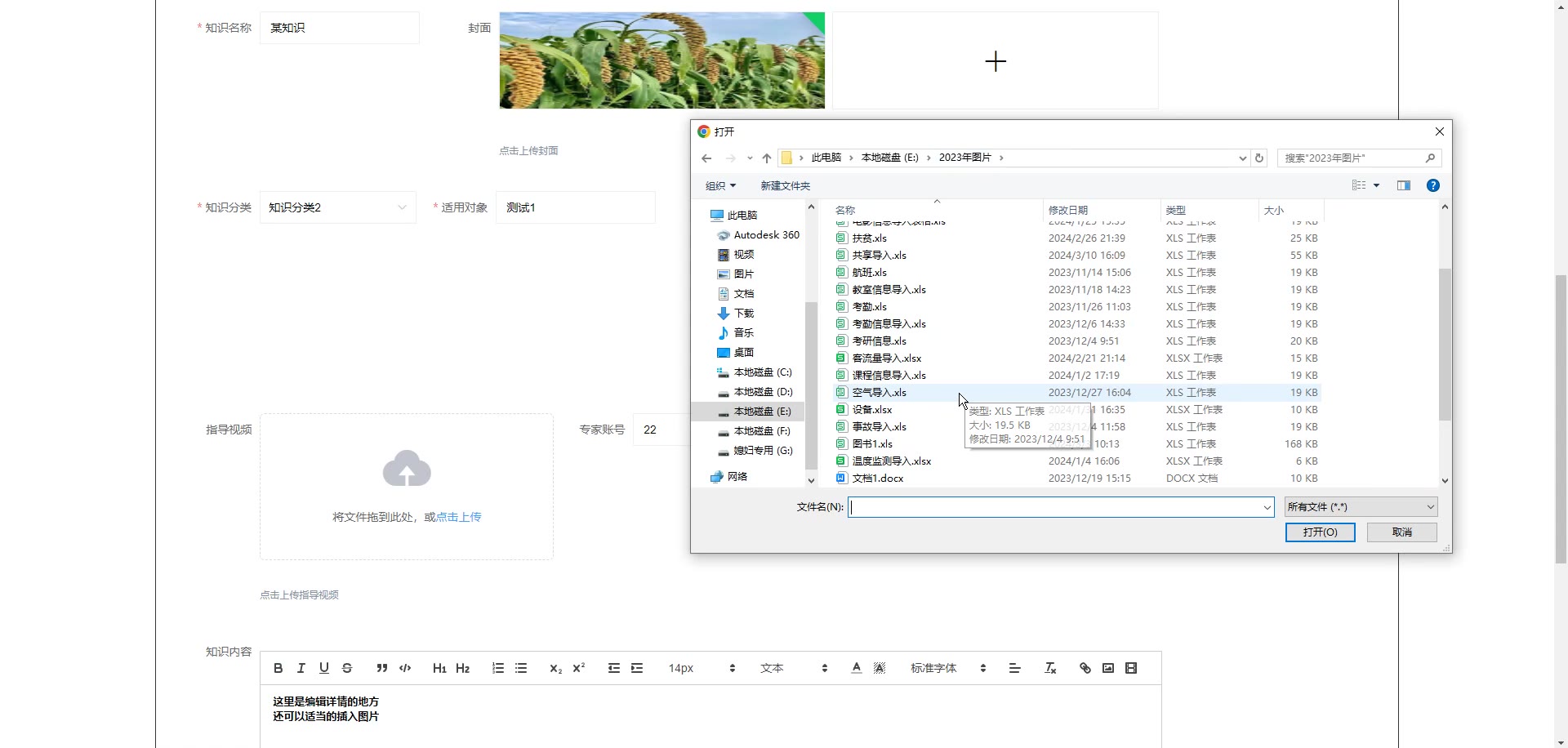
Task: Insert a hyperlink in the editor
Action: (1085, 668)
